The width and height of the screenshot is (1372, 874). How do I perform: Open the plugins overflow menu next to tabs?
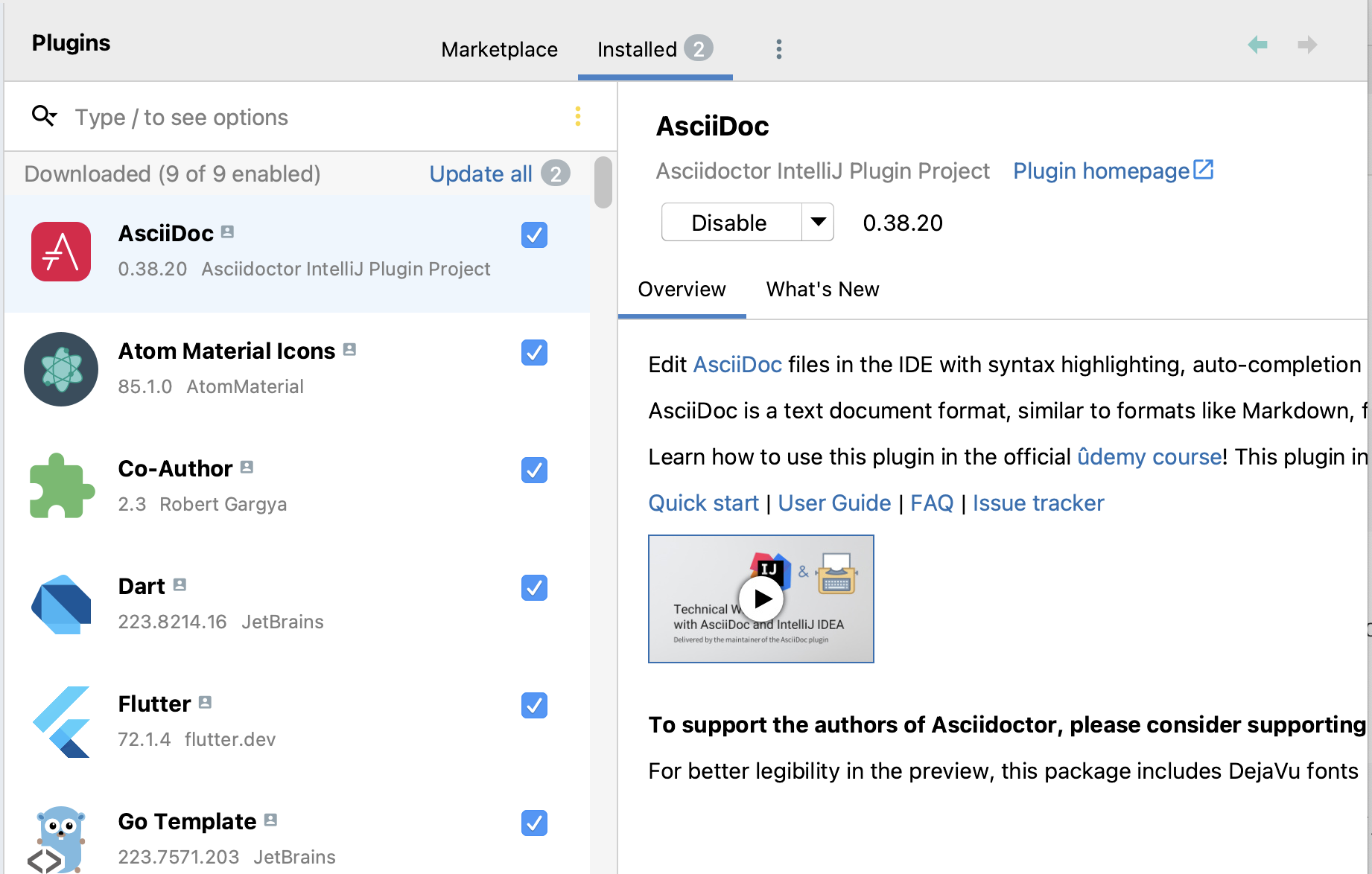tap(778, 48)
